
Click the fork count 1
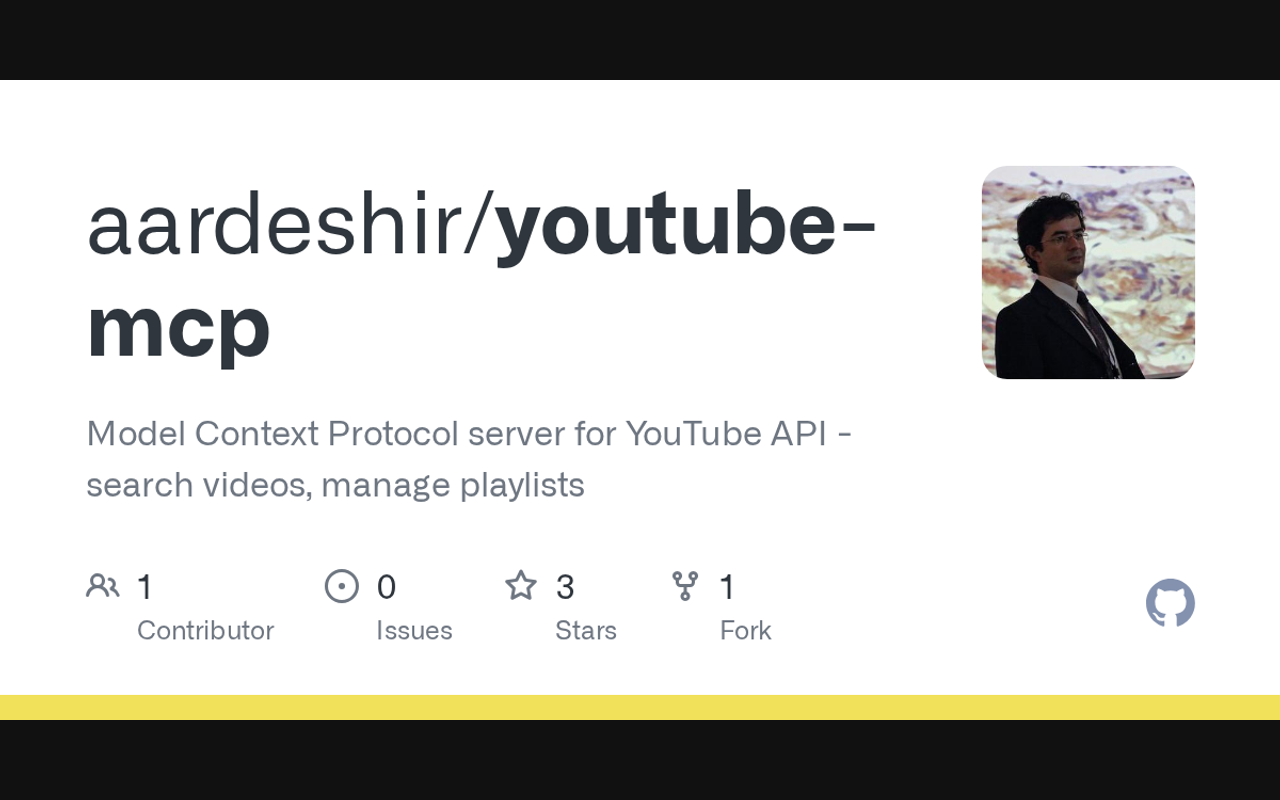728,587
